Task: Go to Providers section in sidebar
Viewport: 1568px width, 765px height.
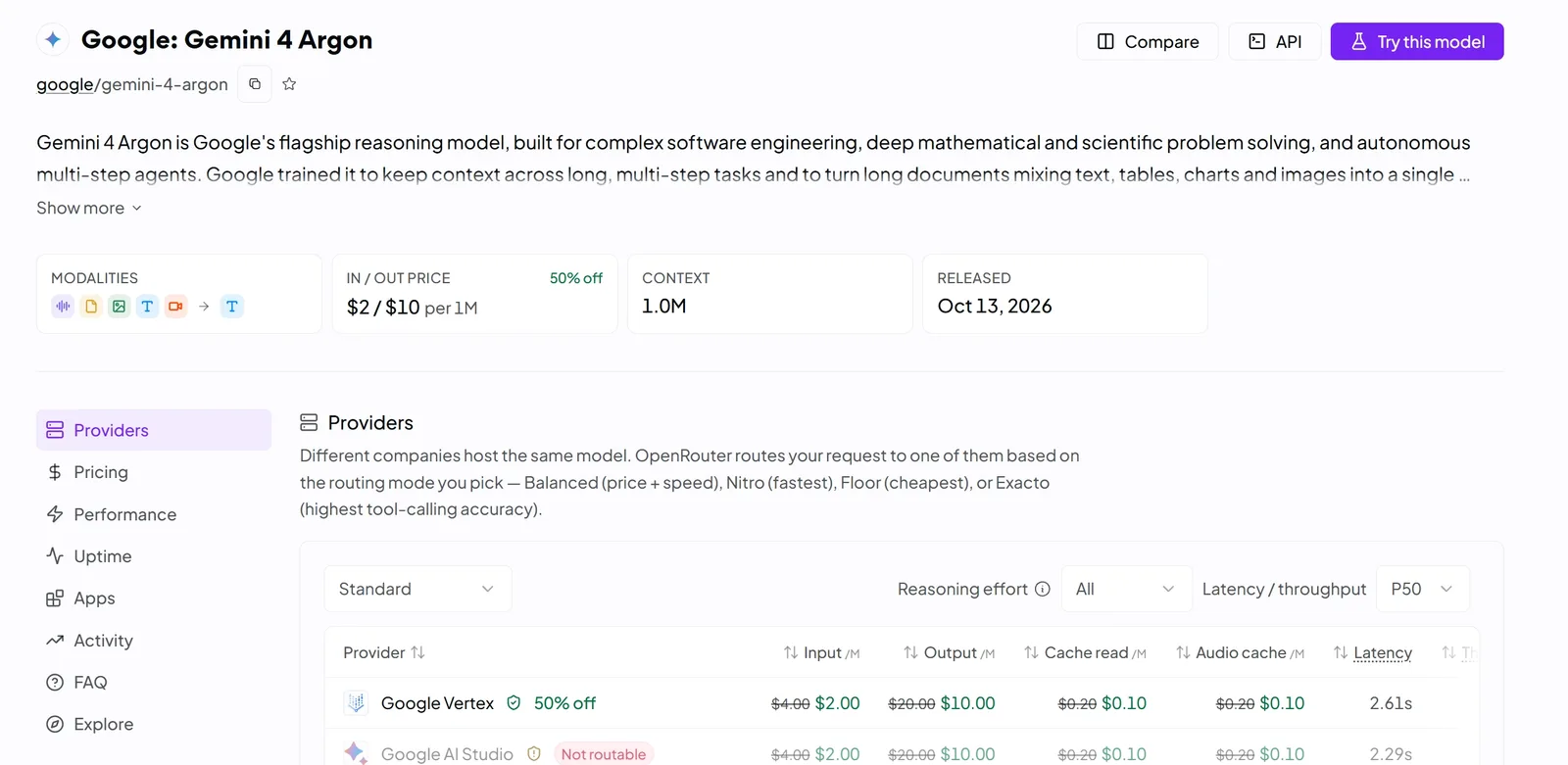Action: (x=154, y=430)
